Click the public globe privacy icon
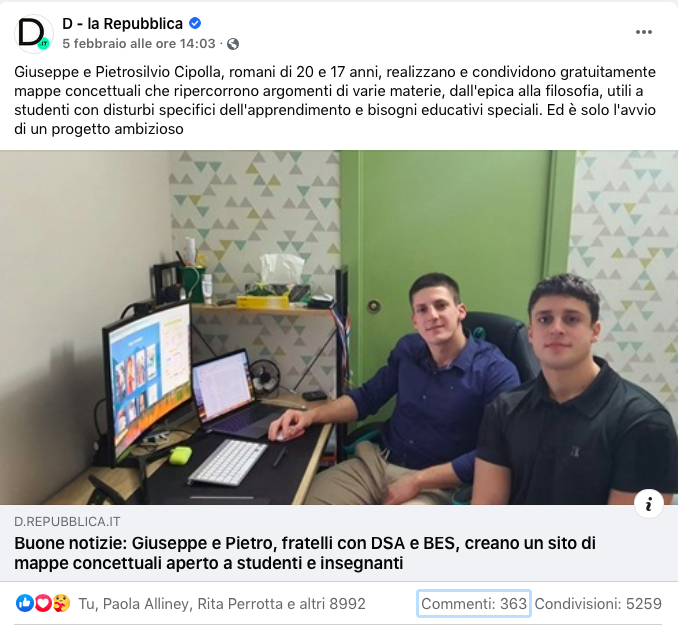The width and height of the screenshot is (678, 628). tap(233, 44)
